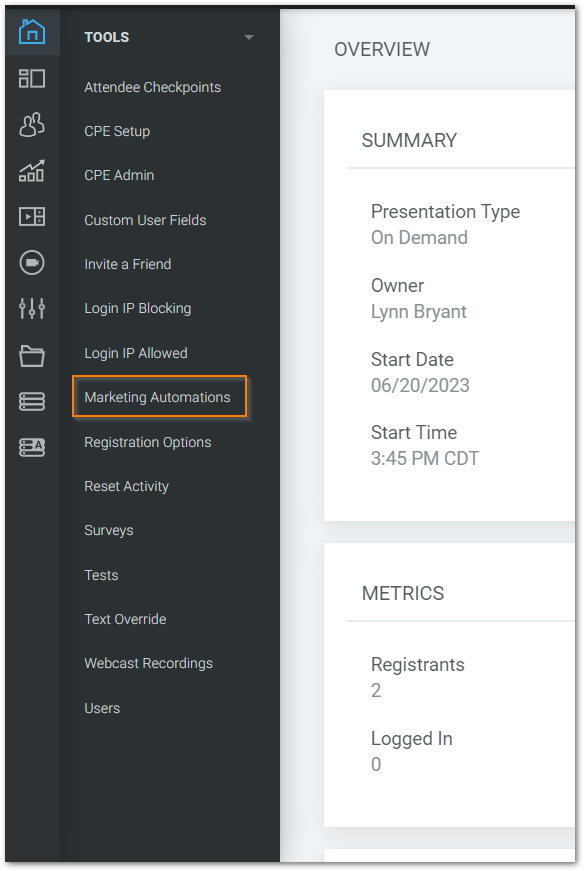Open the Surveys tool
Screen dimensions: 584x871
pos(109,530)
